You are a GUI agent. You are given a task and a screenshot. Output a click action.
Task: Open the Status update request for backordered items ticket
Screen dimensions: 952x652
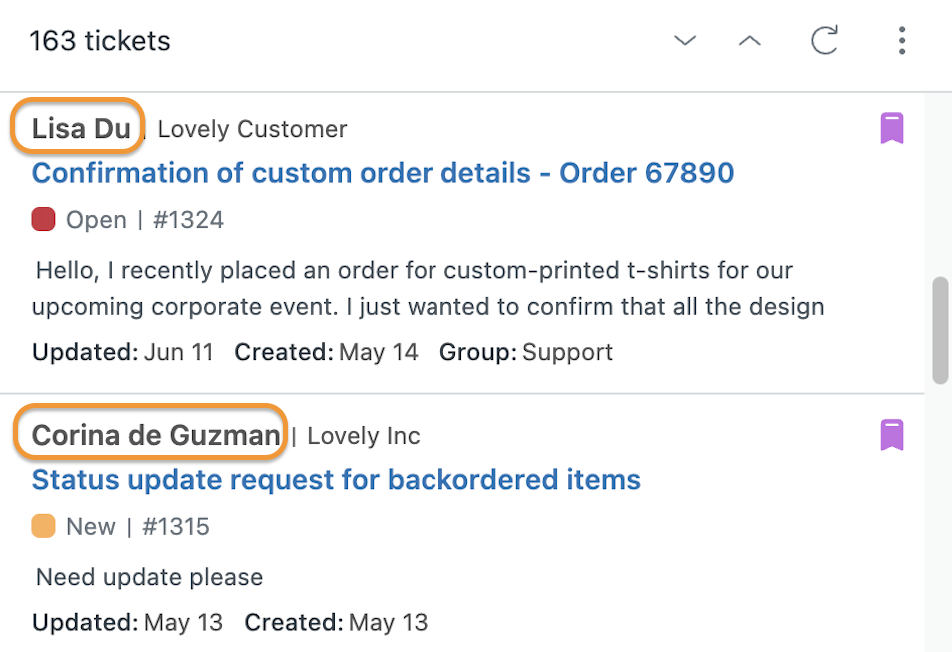[336, 480]
